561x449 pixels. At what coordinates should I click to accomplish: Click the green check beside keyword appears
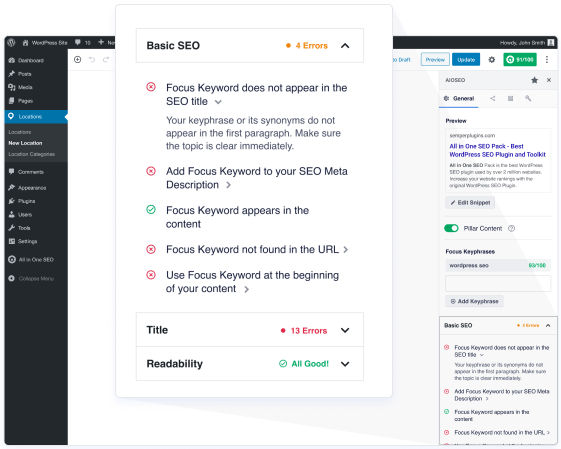tap(151, 209)
